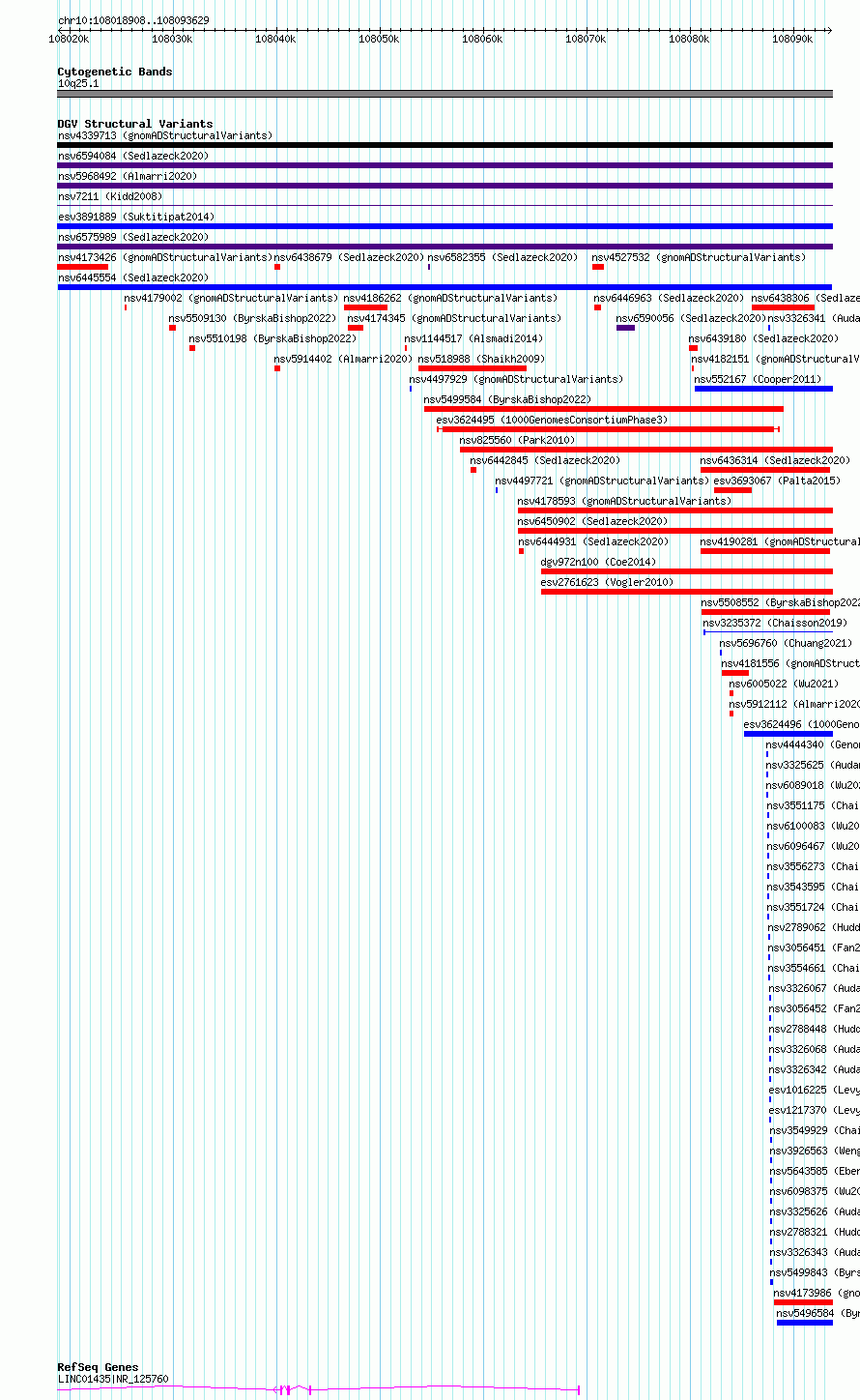Image resolution: width=860 pixels, height=1400 pixels.
Task: Click the purple nsv6590056 feature block
Action: (626, 328)
